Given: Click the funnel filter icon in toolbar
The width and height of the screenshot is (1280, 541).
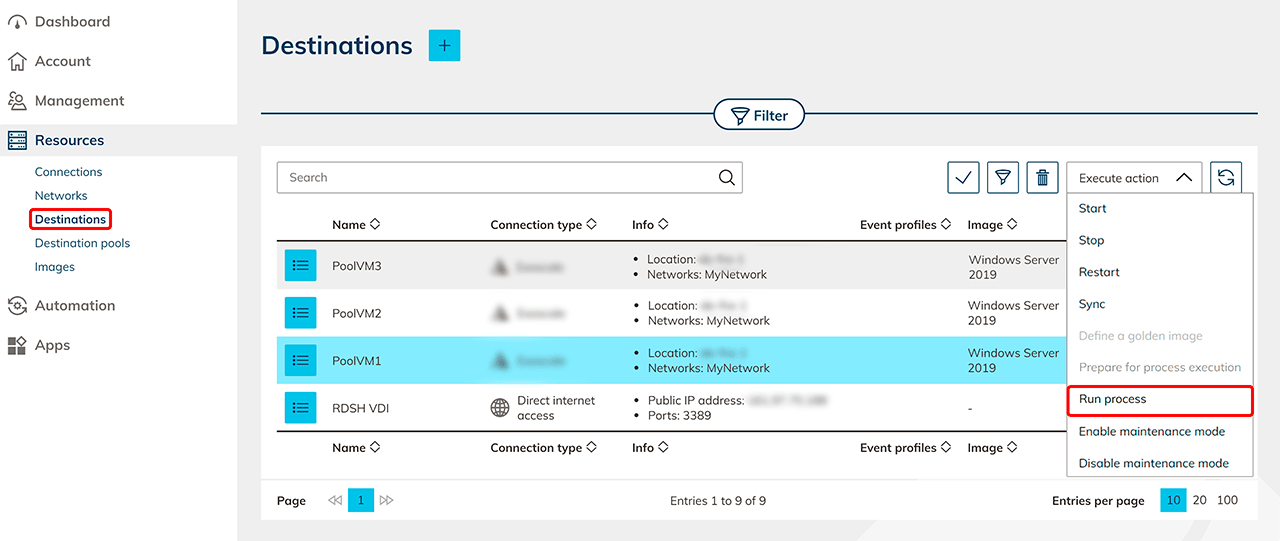Looking at the screenshot, I should pos(1002,178).
